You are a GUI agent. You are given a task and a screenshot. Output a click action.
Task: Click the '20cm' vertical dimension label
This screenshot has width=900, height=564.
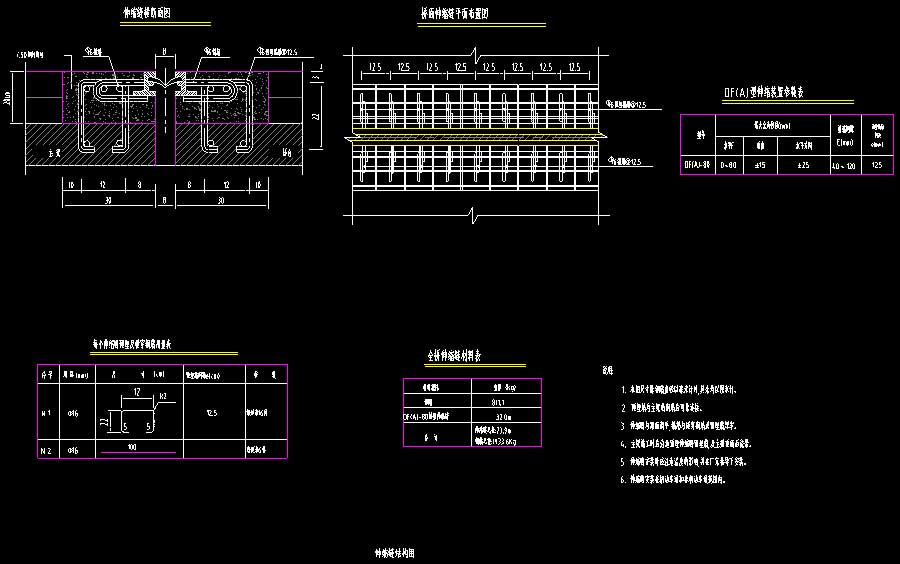pyautogui.click(x=7, y=97)
